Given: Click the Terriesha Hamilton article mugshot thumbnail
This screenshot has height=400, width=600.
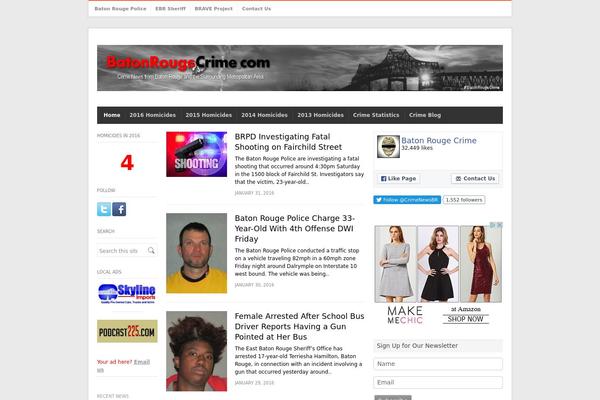Looking at the screenshot, I should point(196,351).
